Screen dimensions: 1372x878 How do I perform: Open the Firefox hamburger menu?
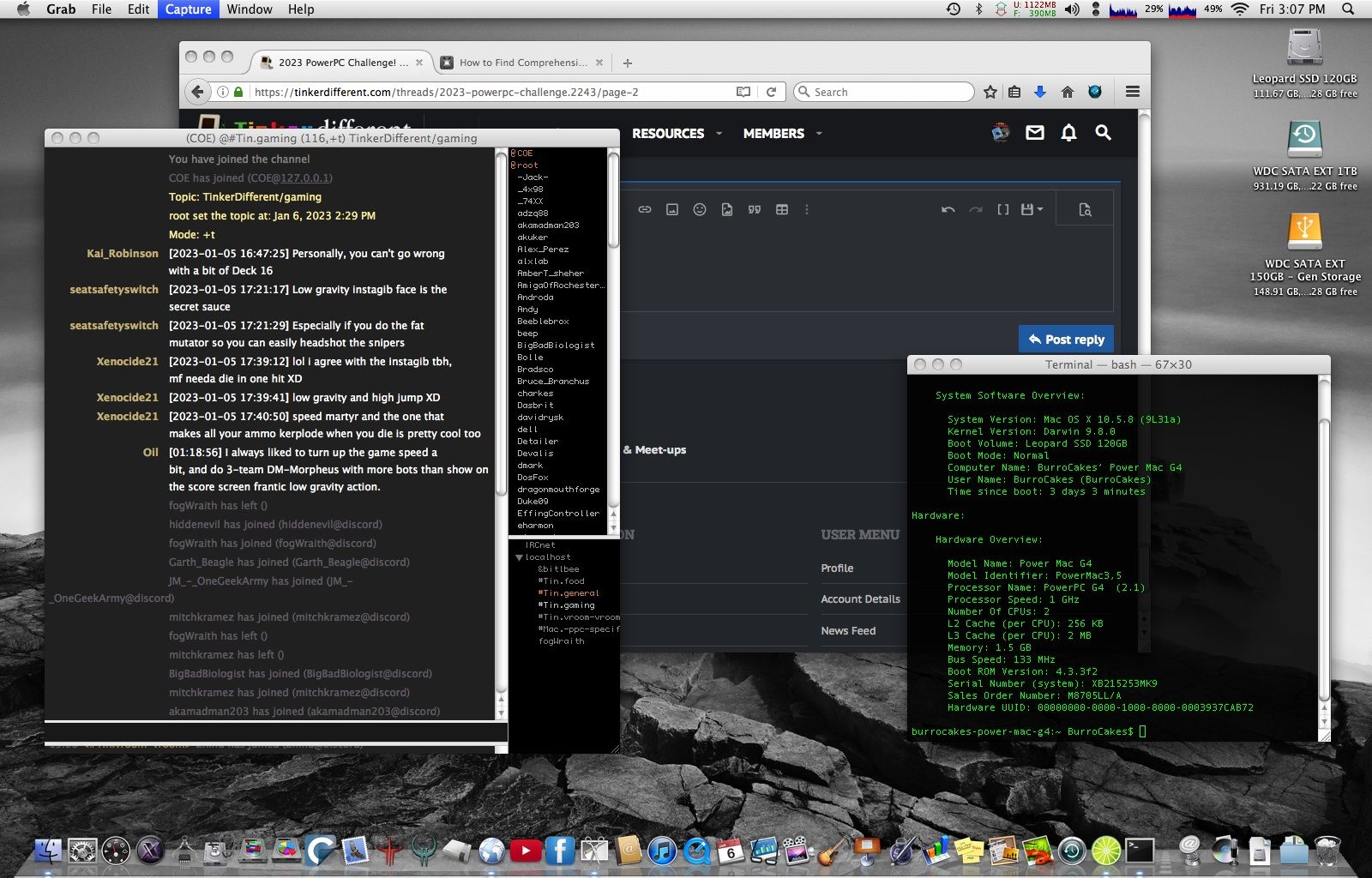point(1133,92)
